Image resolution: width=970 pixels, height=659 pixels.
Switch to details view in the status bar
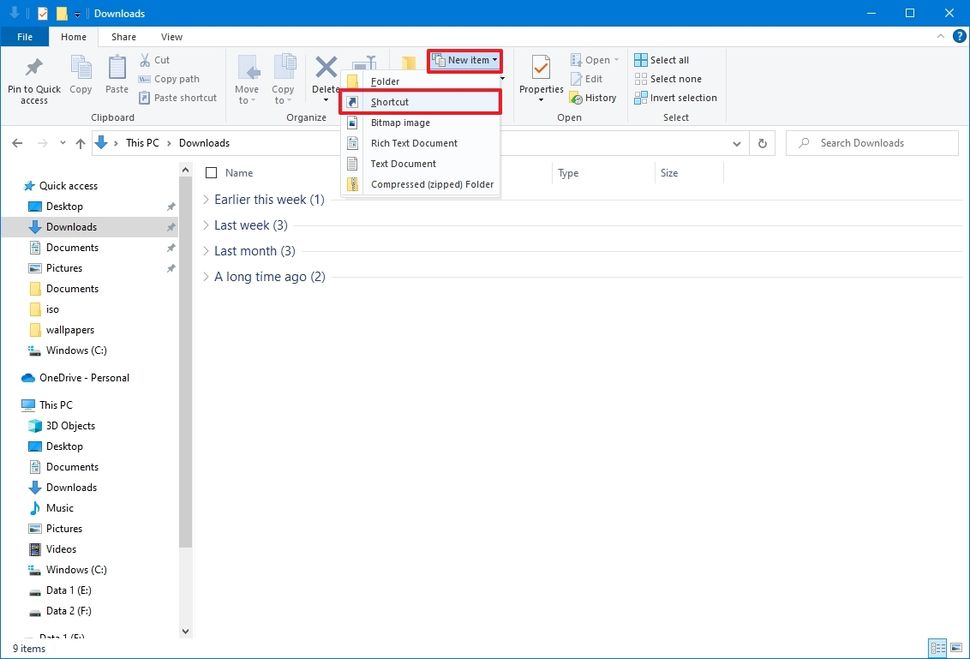coord(938,648)
